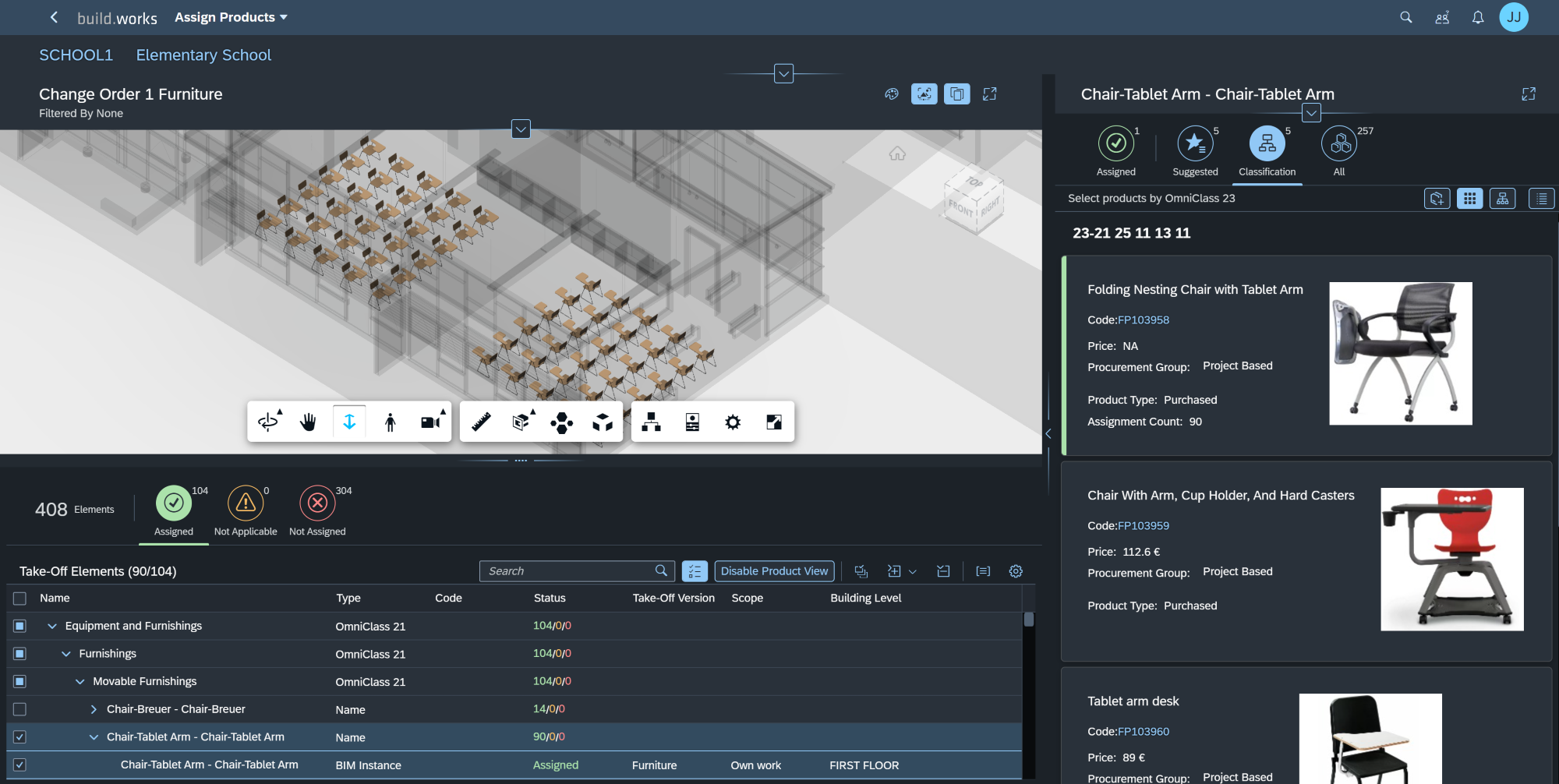This screenshot has width=1559, height=784.
Task: Toggle the select-all checkbox in Name header
Action: tap(20, 599)
